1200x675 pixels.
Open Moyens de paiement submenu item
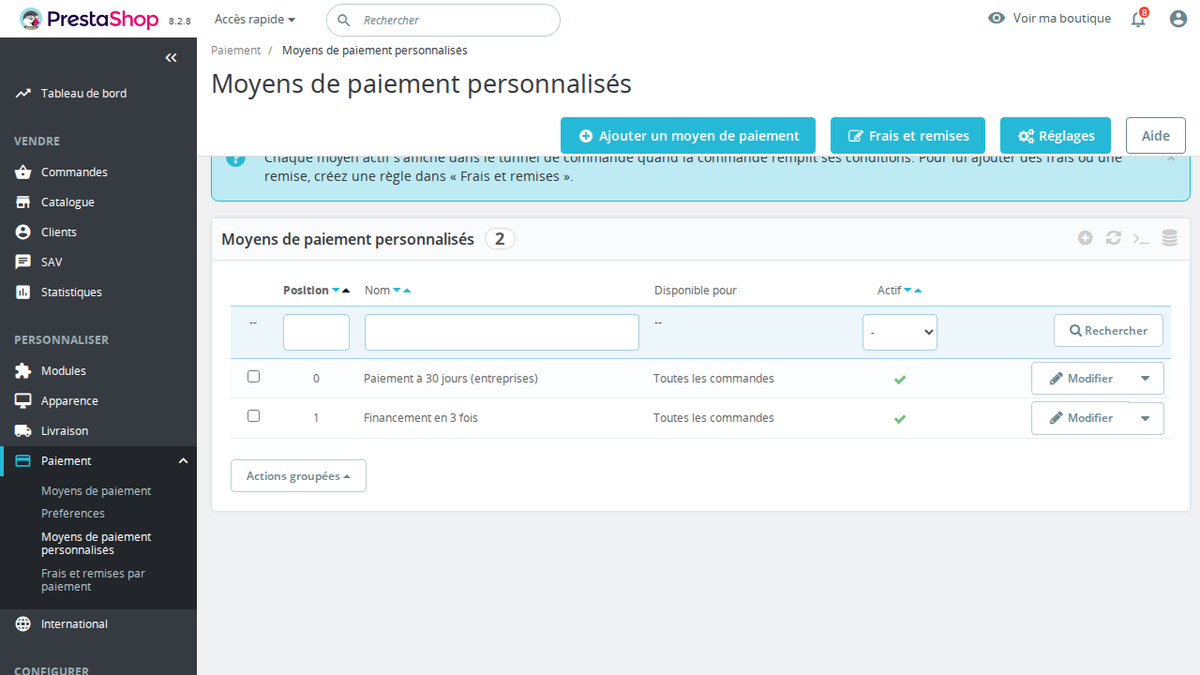tap(96, 491)
